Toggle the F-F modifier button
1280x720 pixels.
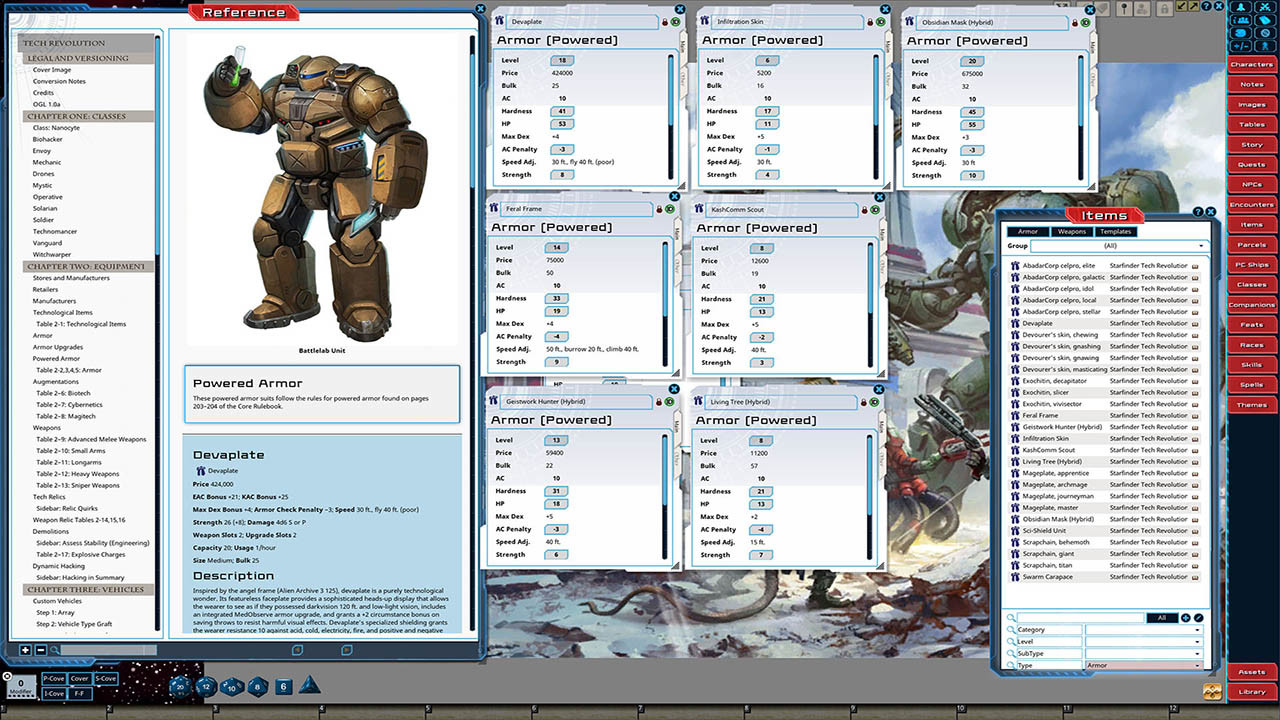tap(80, 692)
